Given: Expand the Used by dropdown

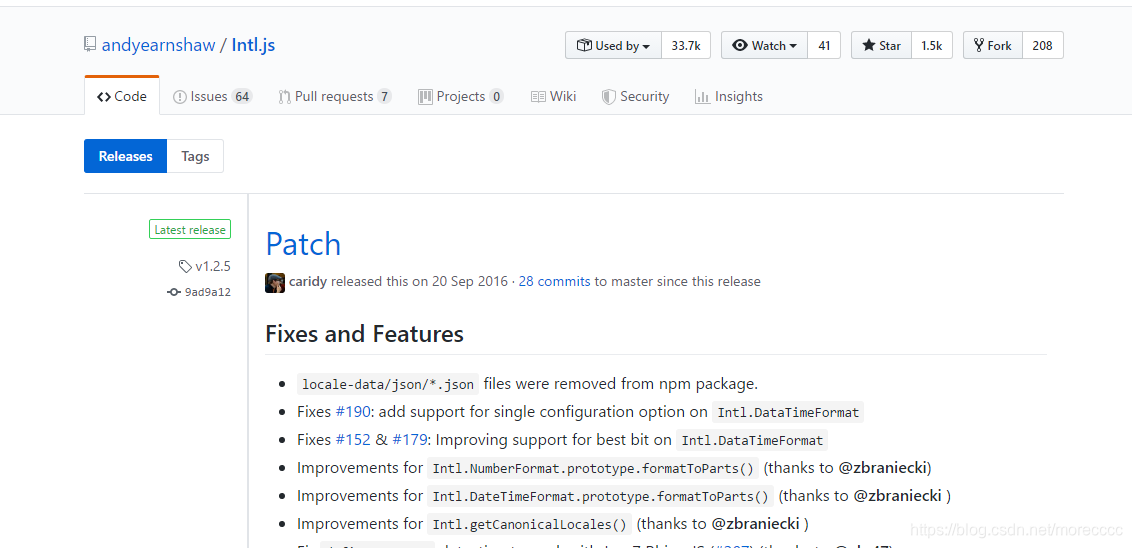Looking at the screenshot, I should [x=614, y=45].
